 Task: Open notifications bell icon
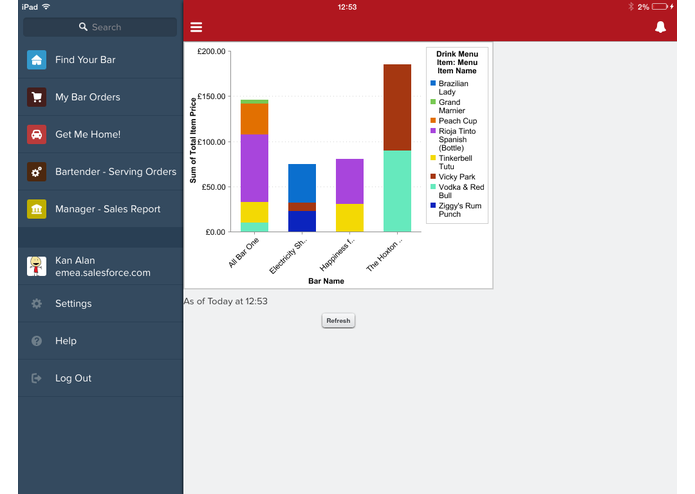(660, 27)
